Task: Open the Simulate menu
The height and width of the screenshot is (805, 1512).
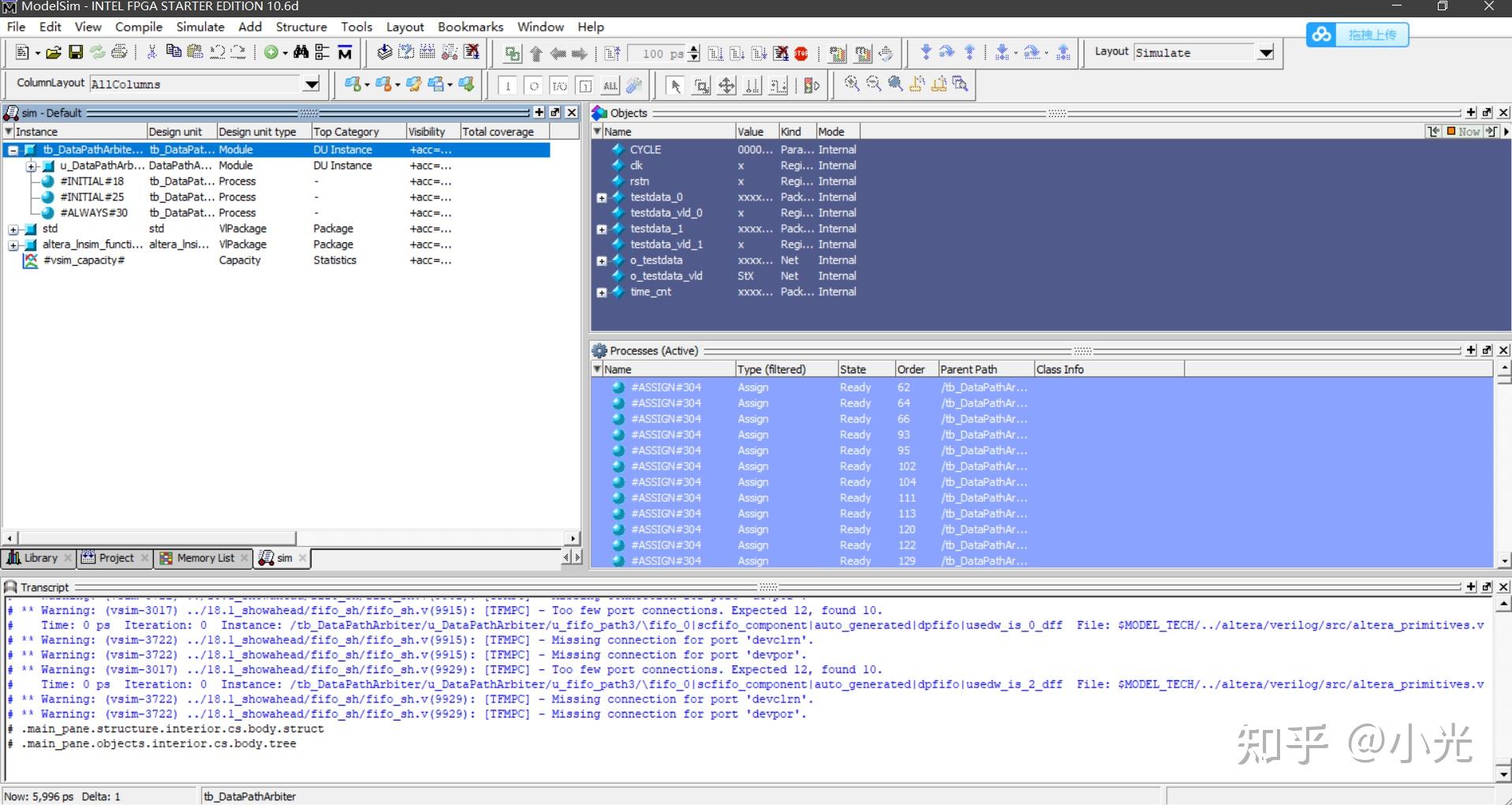Action: (200, 27)
